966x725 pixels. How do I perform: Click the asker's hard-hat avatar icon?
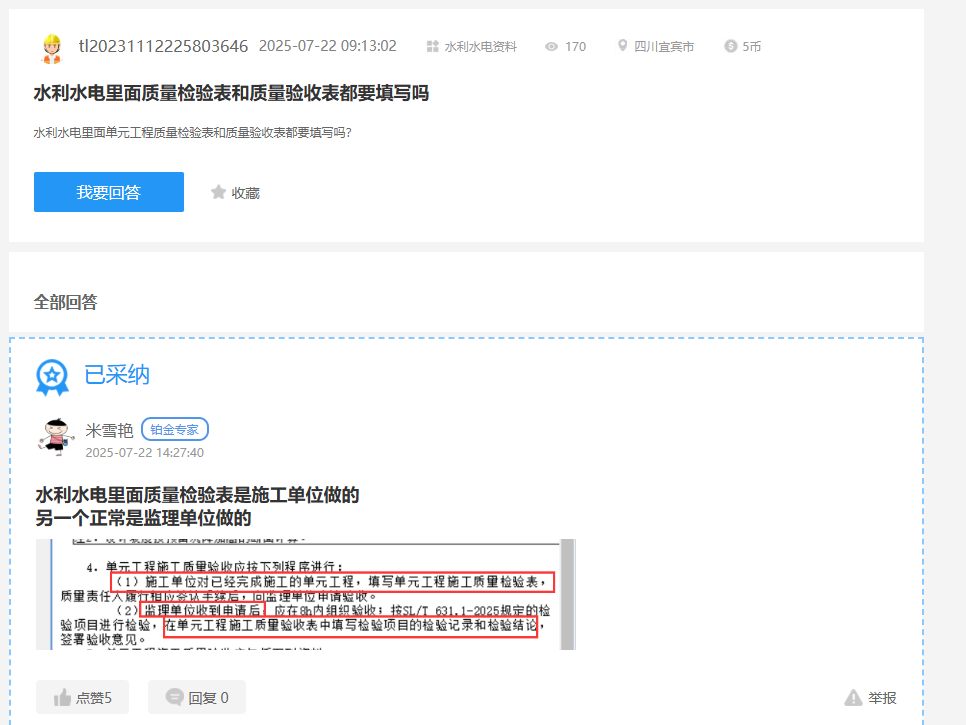51,47
